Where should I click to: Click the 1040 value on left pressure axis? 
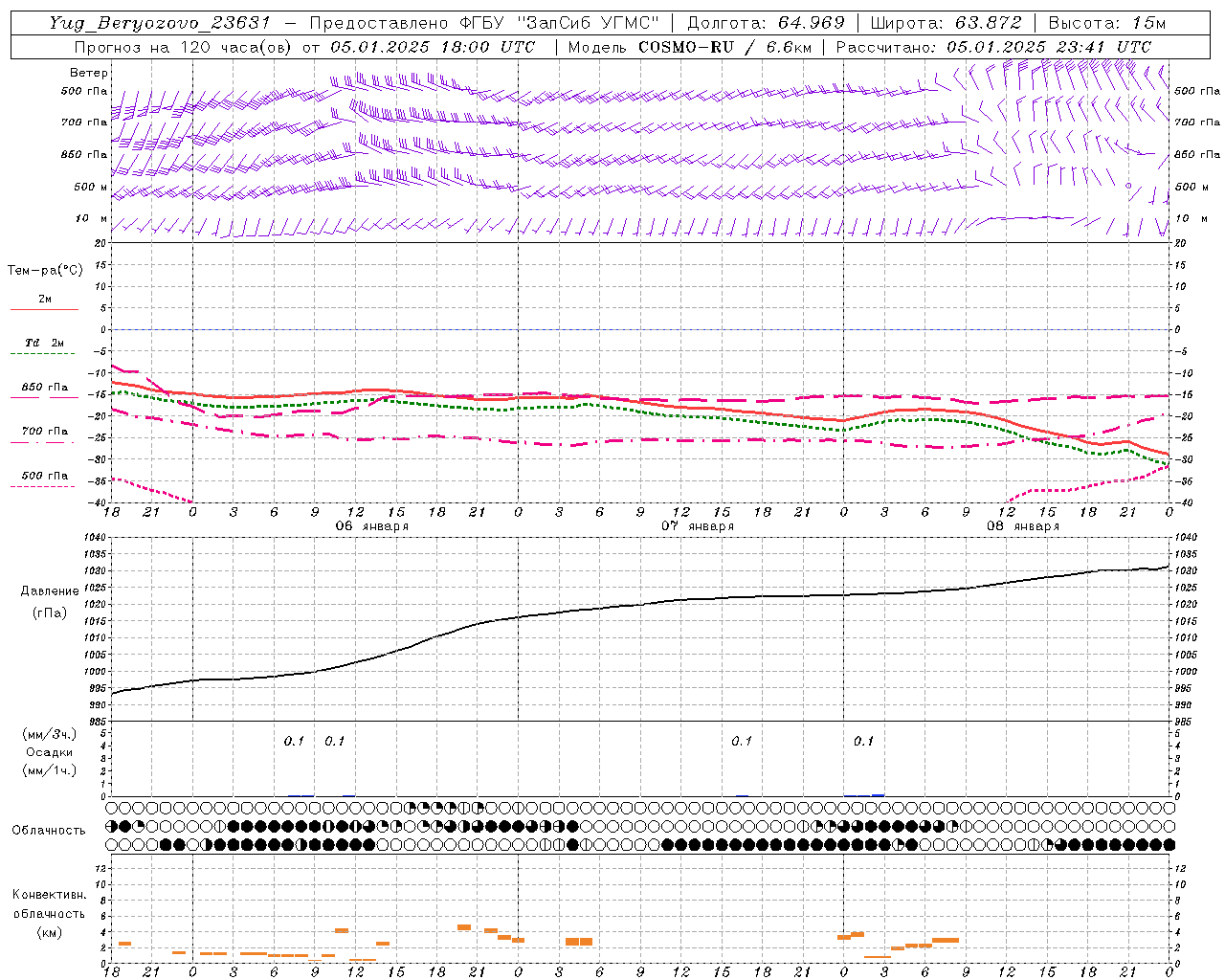pyautogui.click(x=95, y=538)
